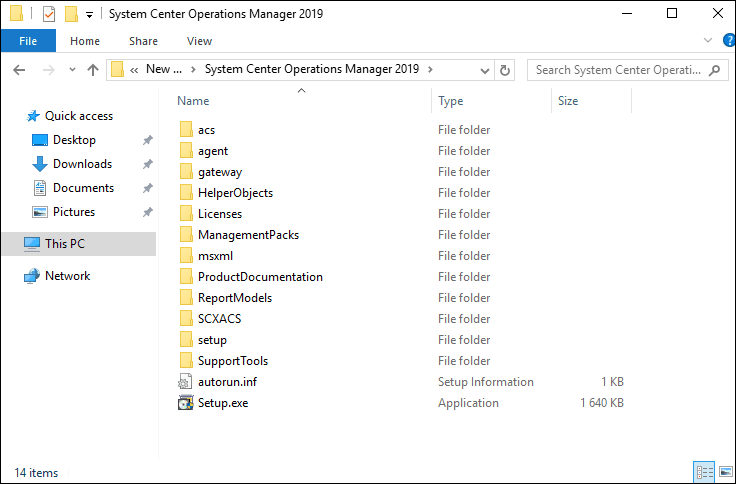Open the Customize Quick Access Toolbar dropdown
This screenshot has height=484, width=736.
89,15
